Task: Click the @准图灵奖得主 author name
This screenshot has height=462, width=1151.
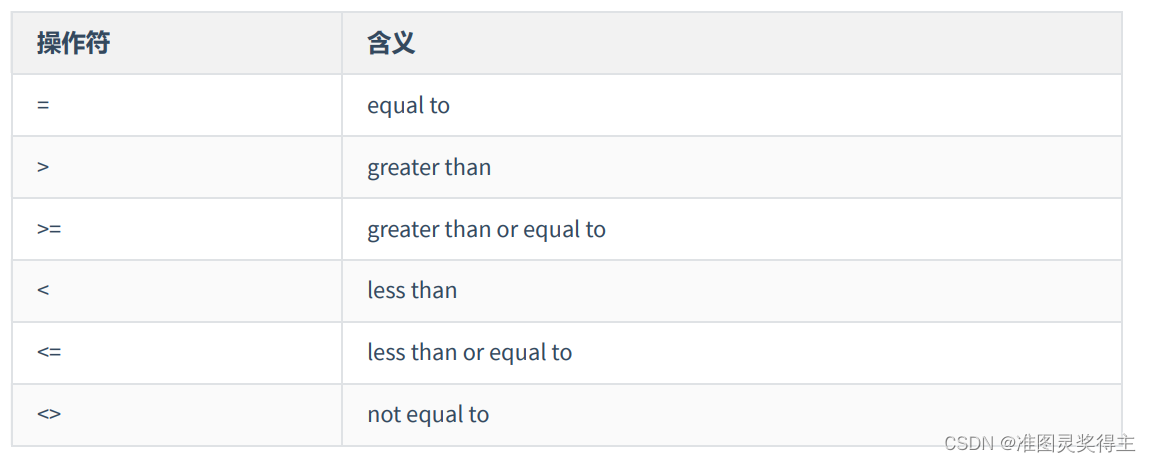Action: click(1067, 443)
